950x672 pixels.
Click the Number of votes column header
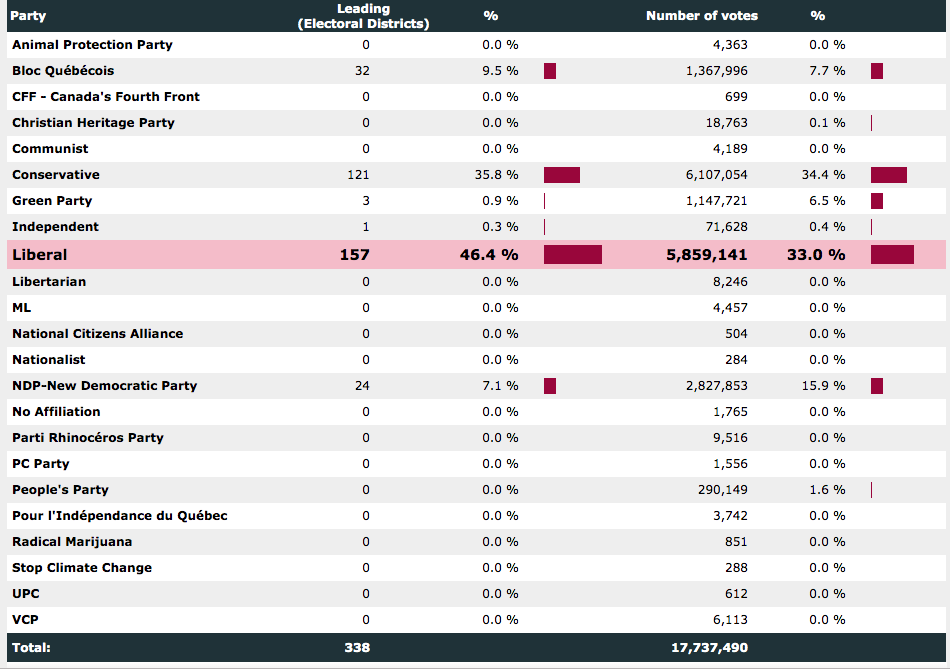[x=701, y=16]
